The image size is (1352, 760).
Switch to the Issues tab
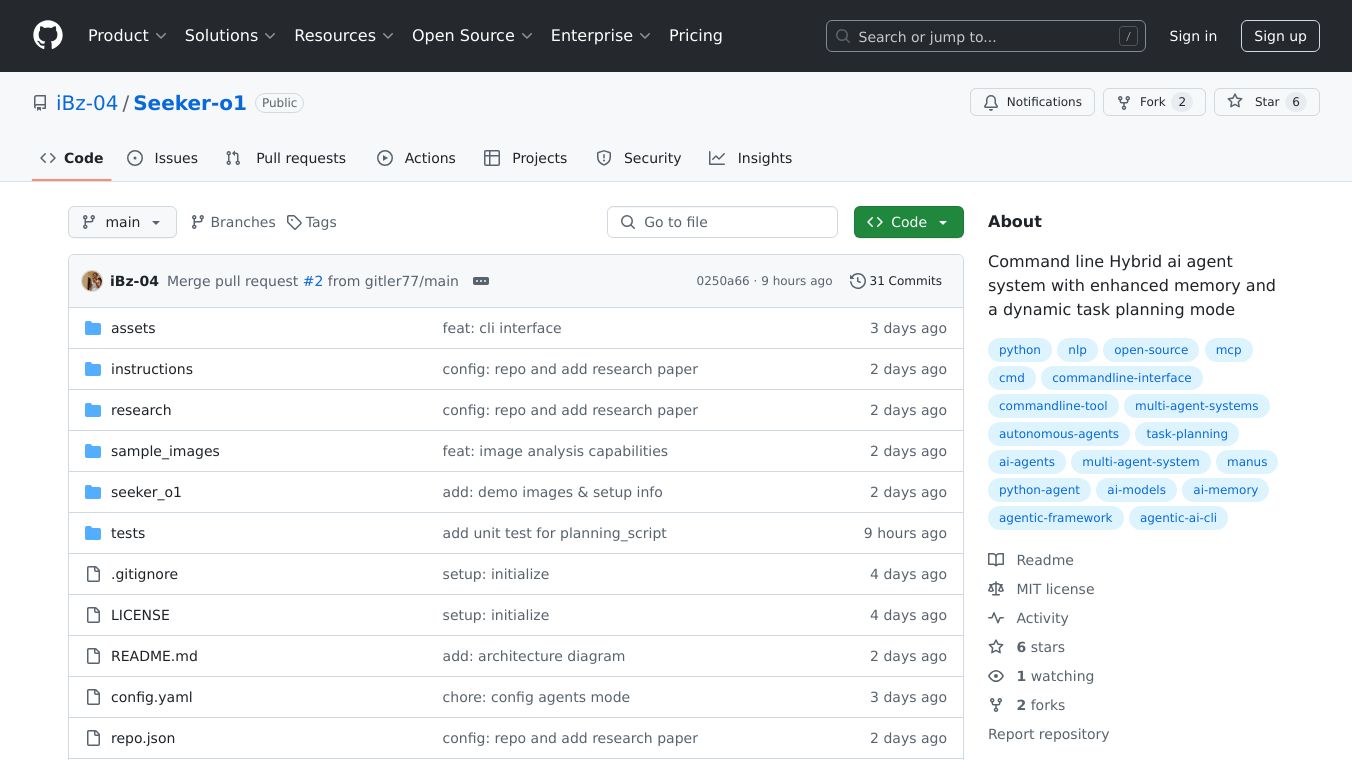click(163, 158)
